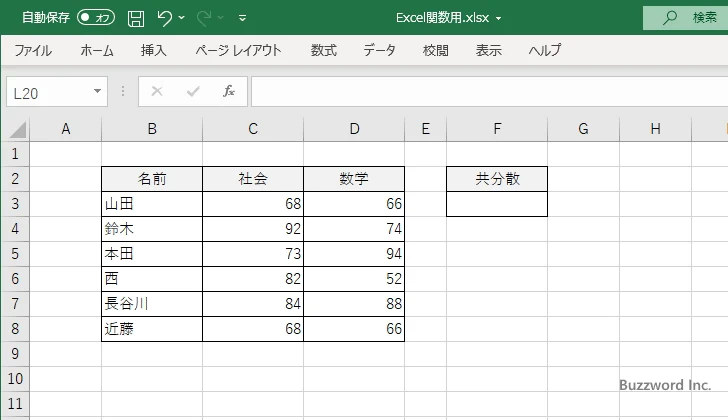The width and height of the screenshot is (728, 420).
Task: Open the Redo history dropdown arrow
Action: coord(221,18)
